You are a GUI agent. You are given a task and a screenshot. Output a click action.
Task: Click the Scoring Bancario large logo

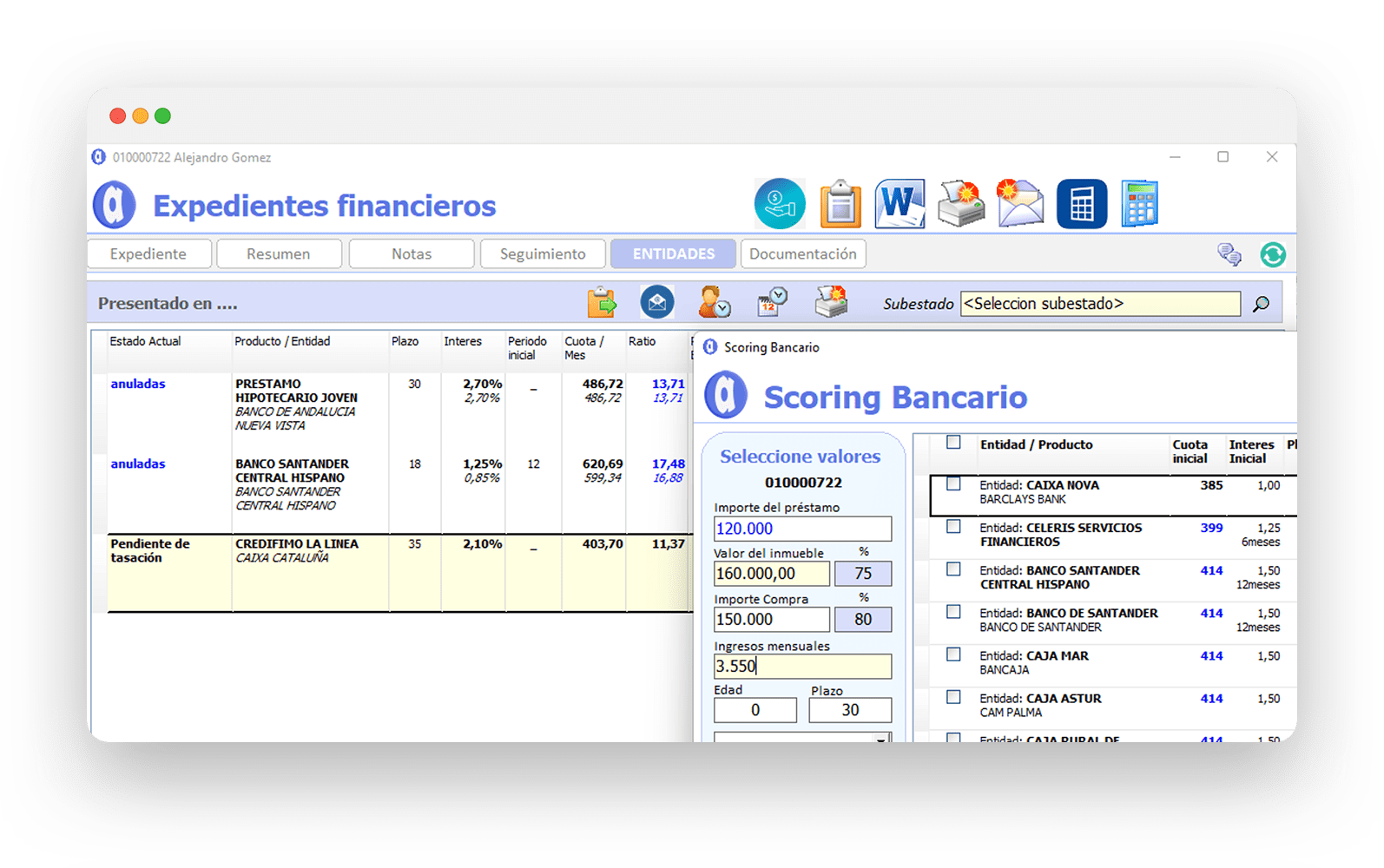(726, 395)
